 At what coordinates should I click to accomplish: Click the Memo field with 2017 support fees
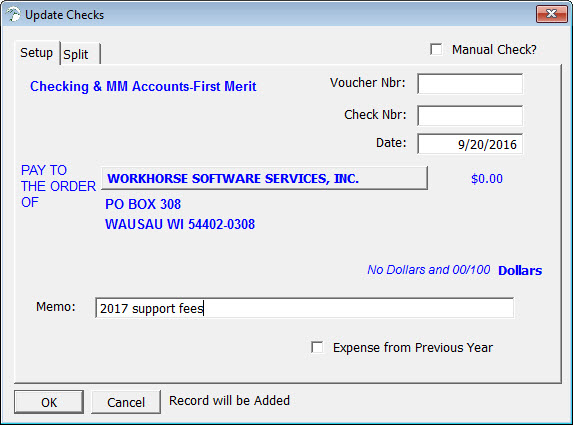304,308
